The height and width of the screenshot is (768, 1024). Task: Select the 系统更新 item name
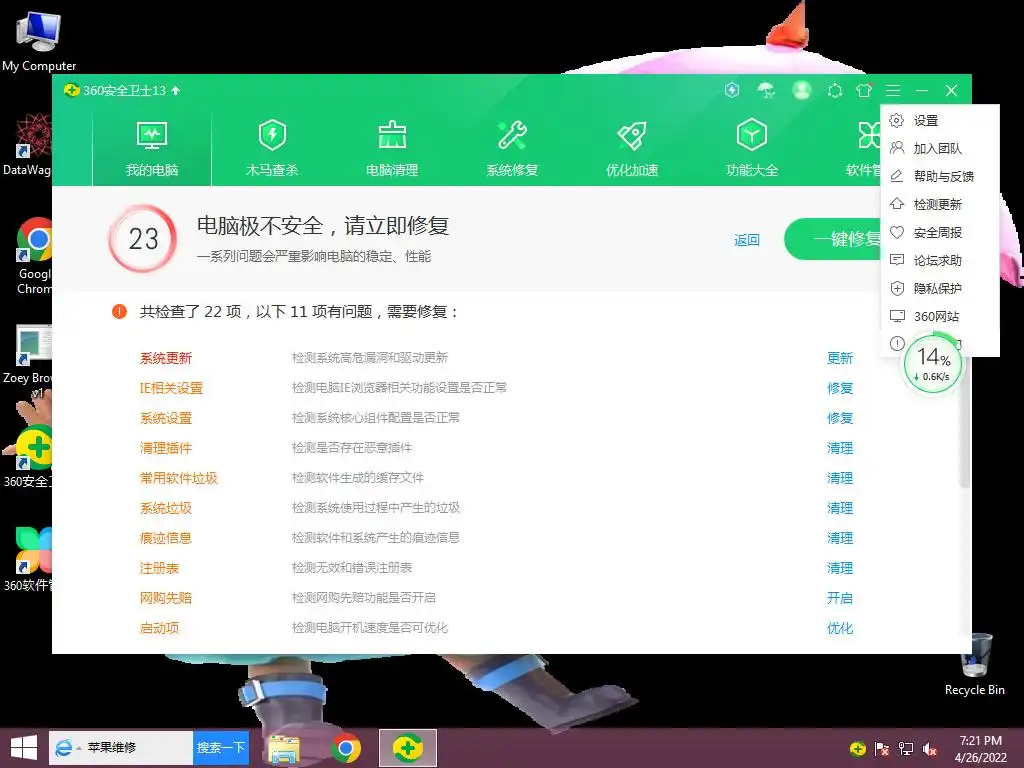coord(166,358)
